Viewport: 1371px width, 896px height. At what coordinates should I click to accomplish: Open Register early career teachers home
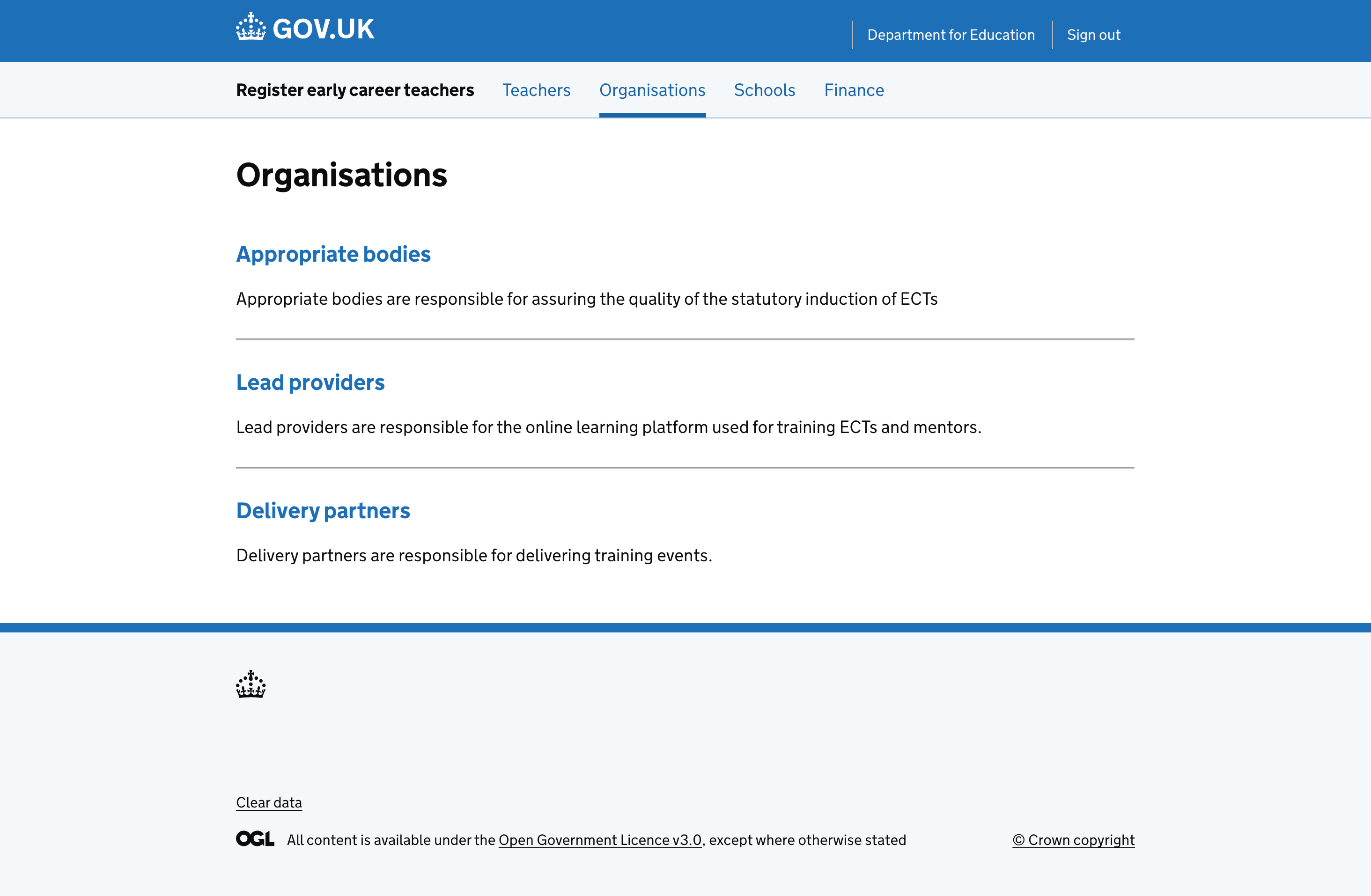pyautogui.click(x=355, y=90)
